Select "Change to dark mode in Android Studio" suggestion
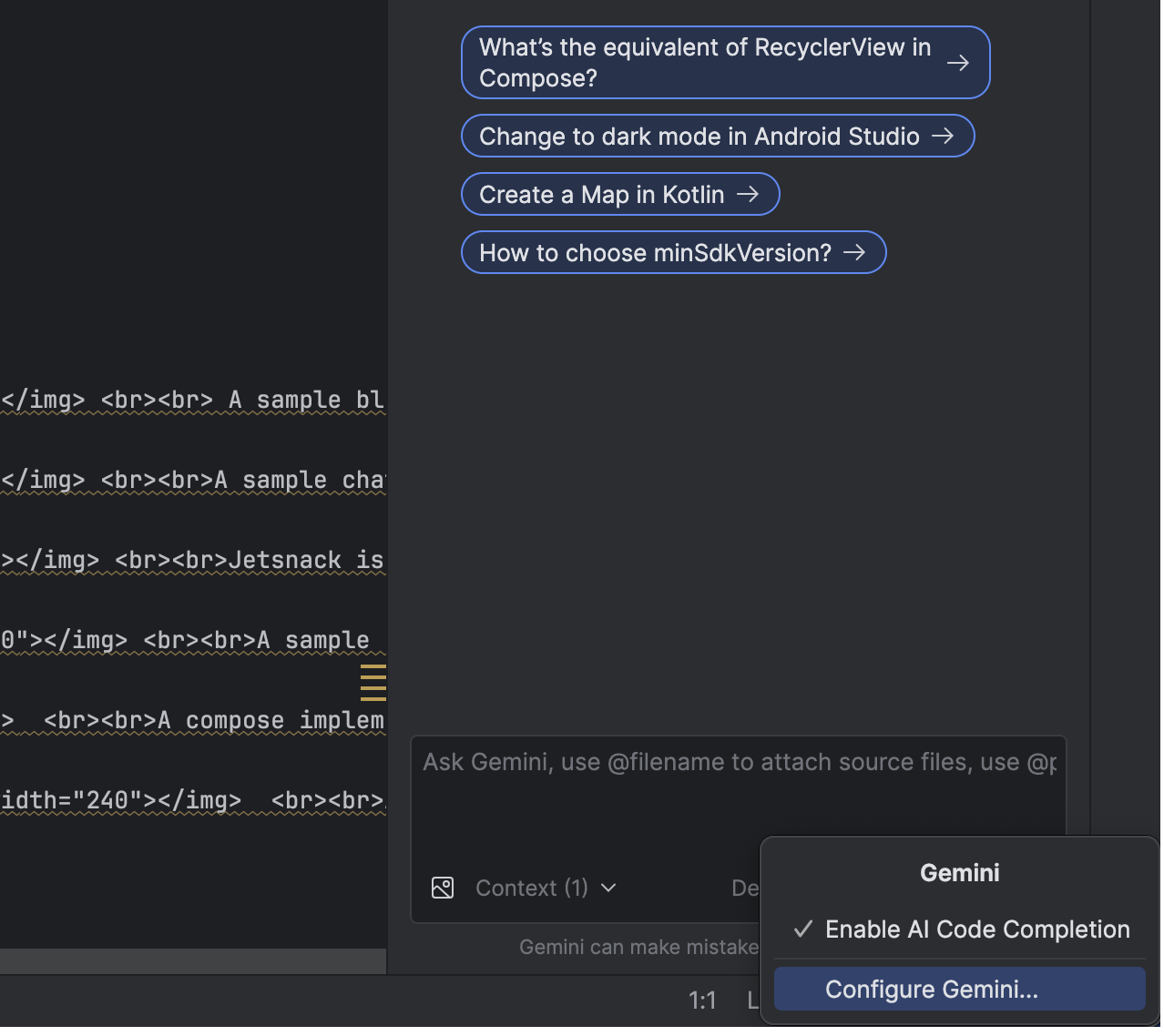The width and height of the screenshot is (1164, 1036). point(699,136)
